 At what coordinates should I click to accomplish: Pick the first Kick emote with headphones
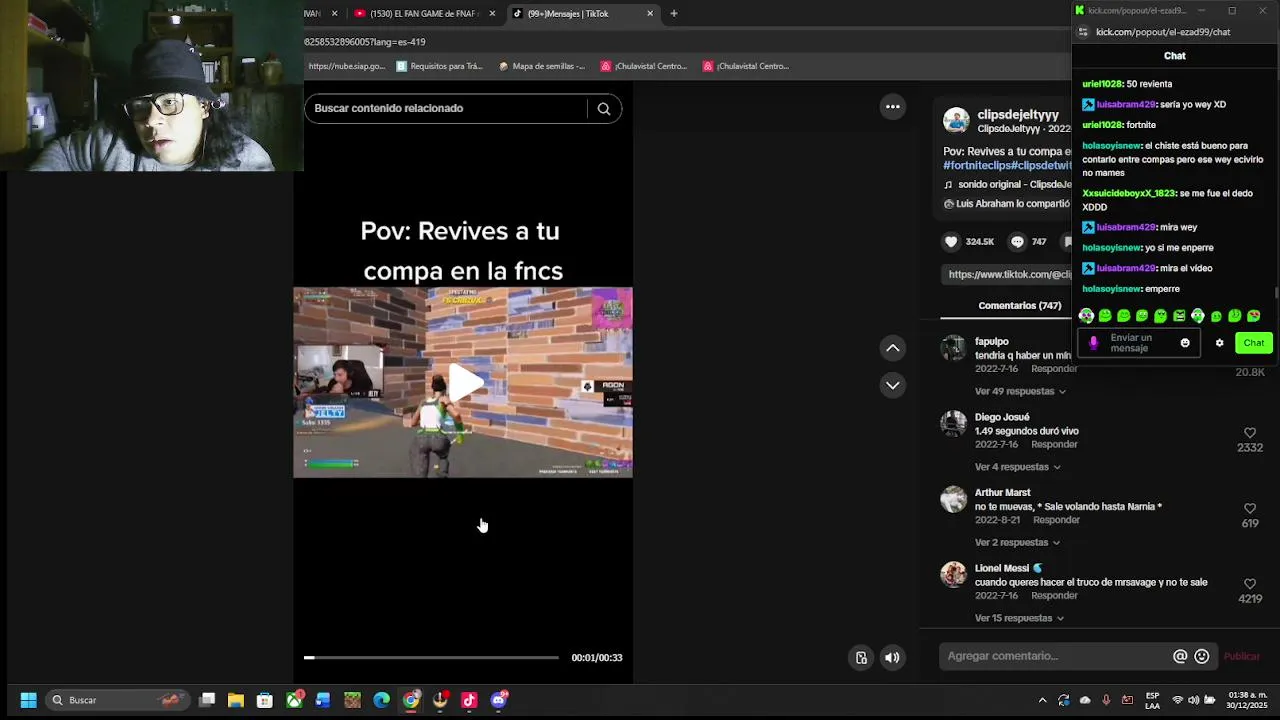[x=1086, y=316]
